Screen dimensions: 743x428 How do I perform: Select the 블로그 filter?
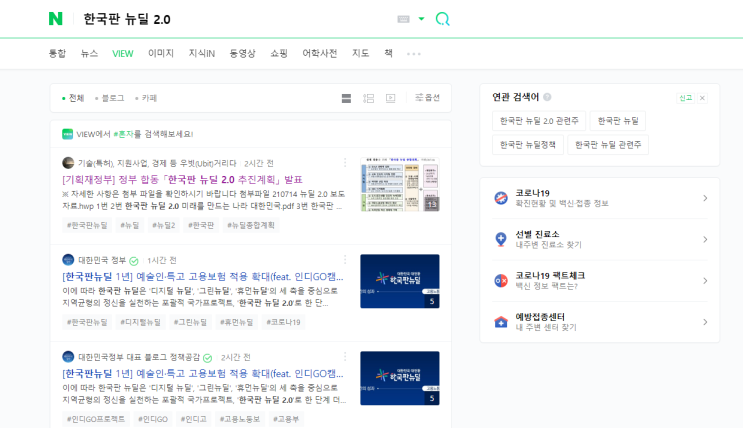pos(109,98)
